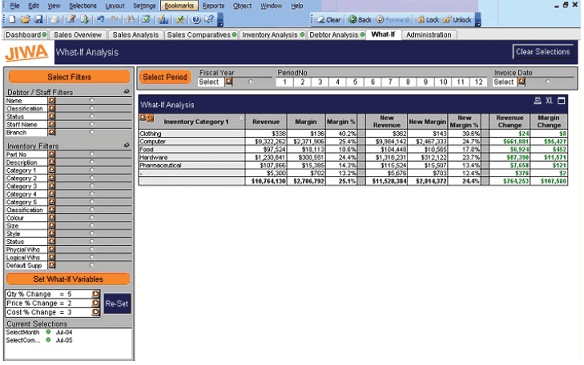Click the Select Period button
584x365 pixels.
pos(165,77)
